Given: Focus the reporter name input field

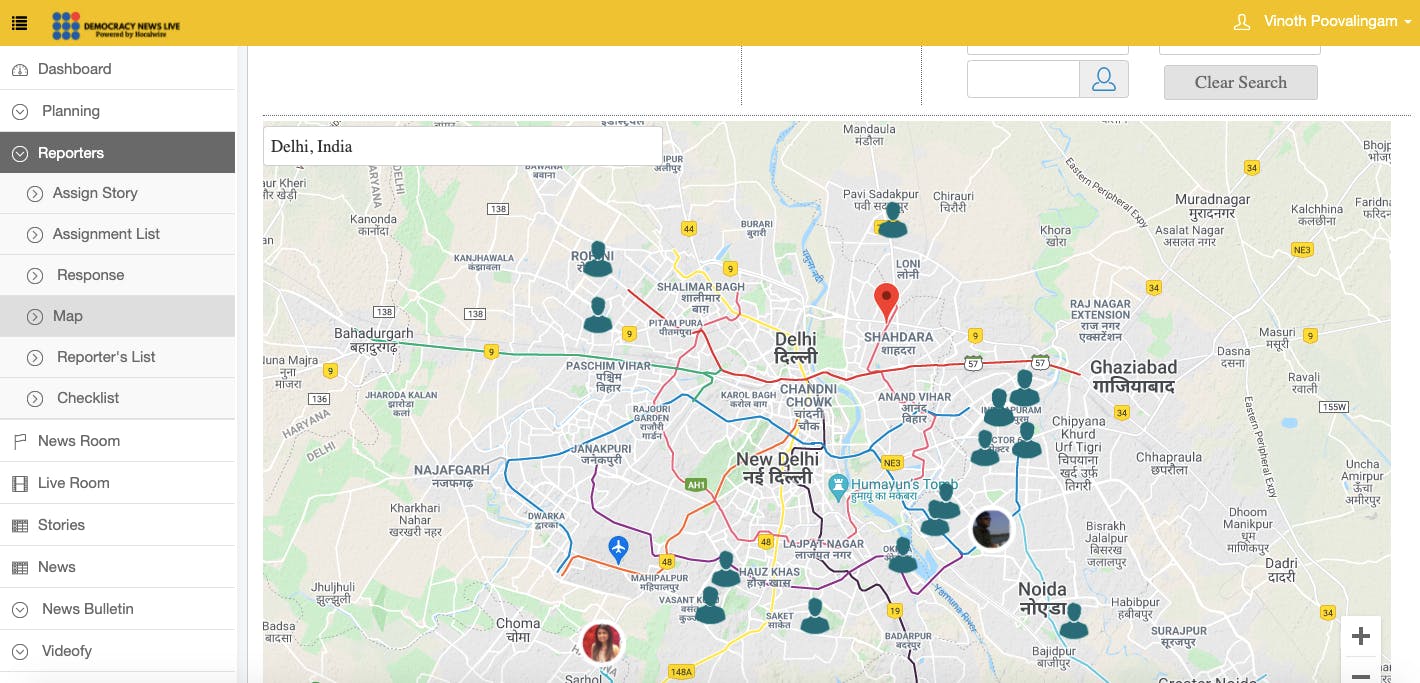Looking at the screenshot, I should 1023,79.
